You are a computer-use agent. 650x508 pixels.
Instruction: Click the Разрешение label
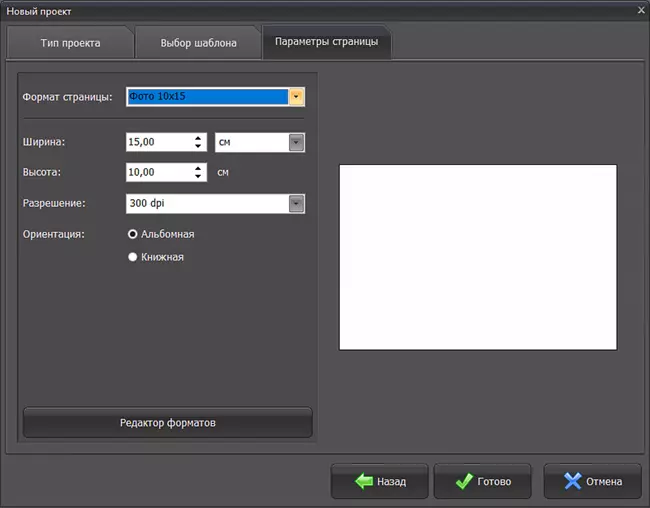point(54,203)
